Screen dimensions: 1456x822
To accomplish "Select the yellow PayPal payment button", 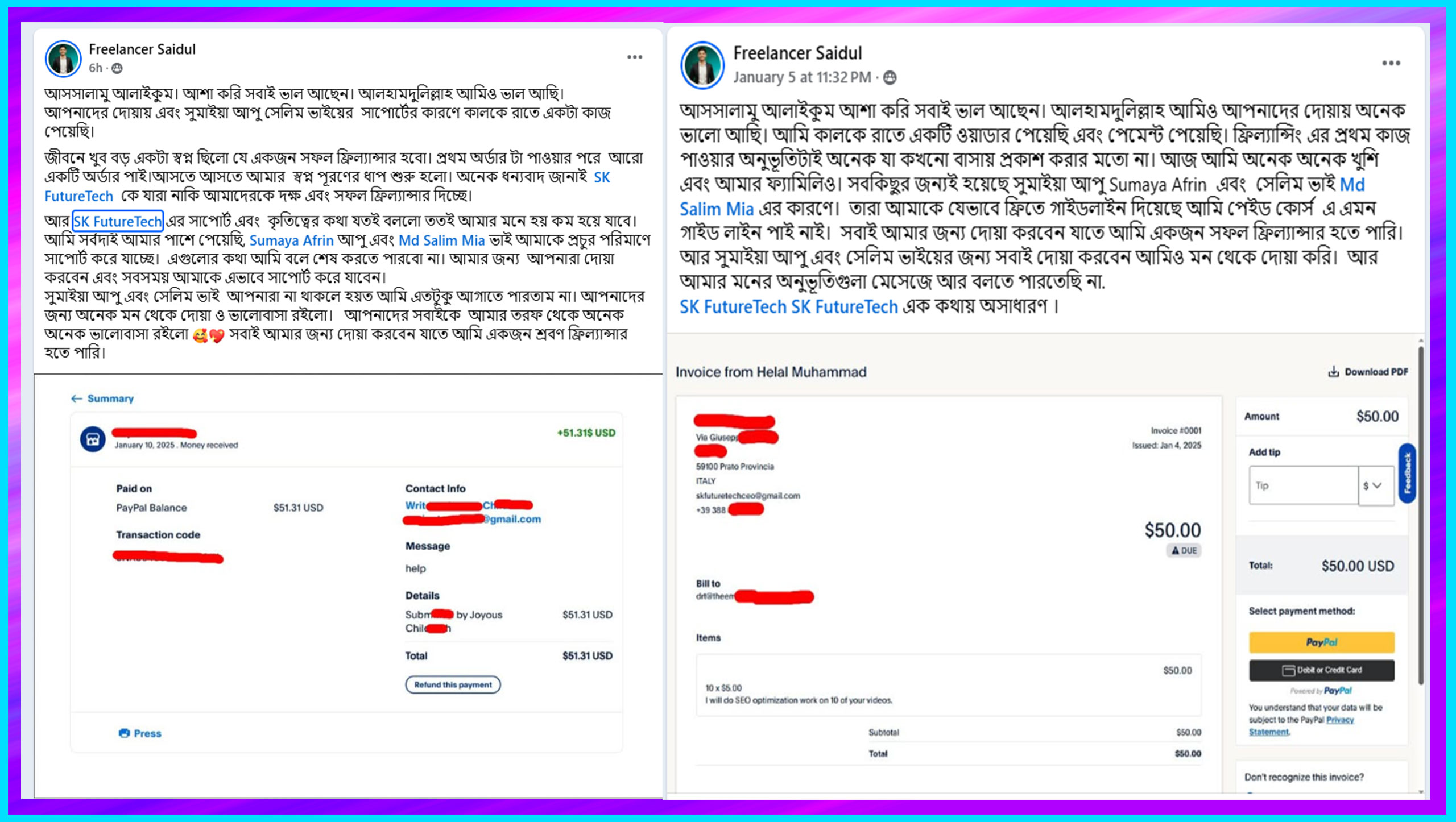I will coord(1322,642).
